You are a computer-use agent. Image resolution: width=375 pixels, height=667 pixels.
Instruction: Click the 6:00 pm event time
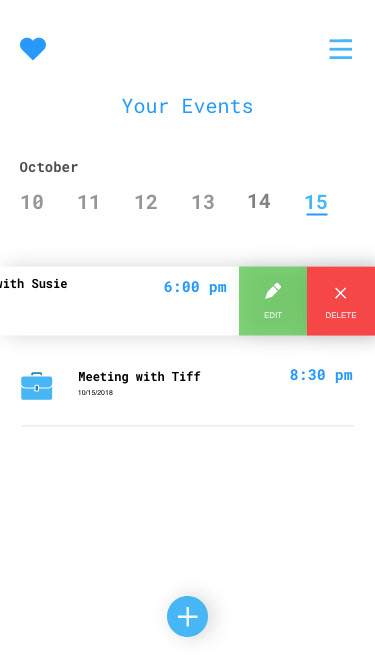[195, 287]
